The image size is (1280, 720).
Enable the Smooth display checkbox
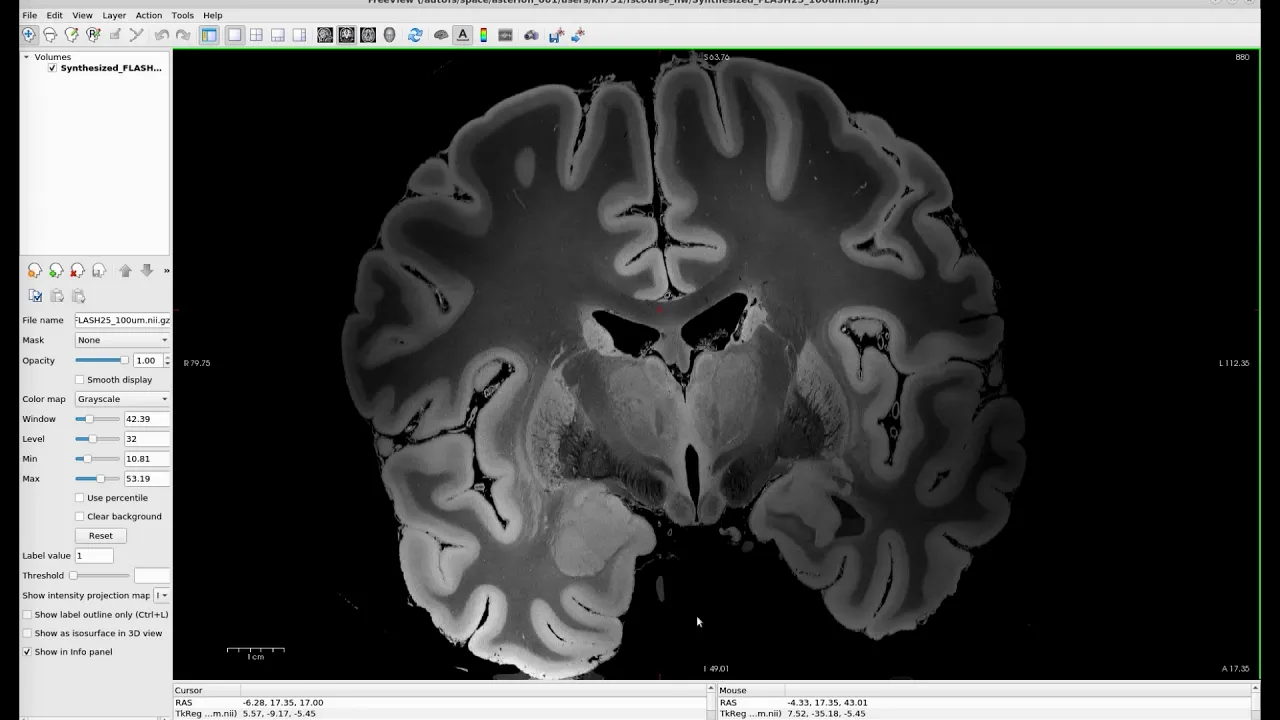tap(79, 380)
